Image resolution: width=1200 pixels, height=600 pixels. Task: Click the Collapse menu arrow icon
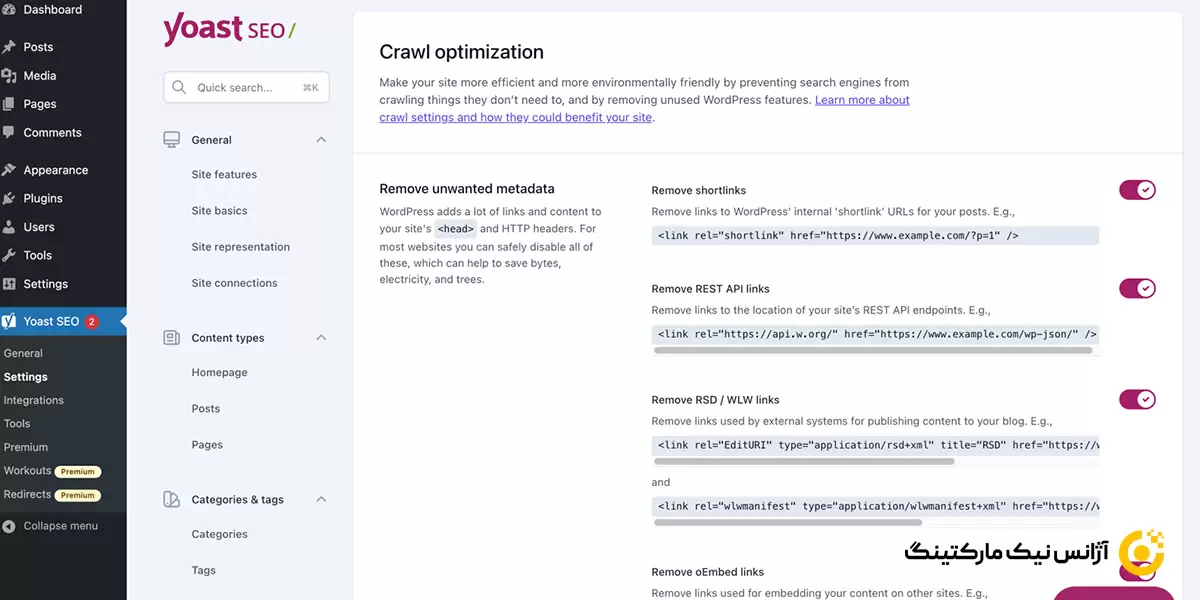9,526
